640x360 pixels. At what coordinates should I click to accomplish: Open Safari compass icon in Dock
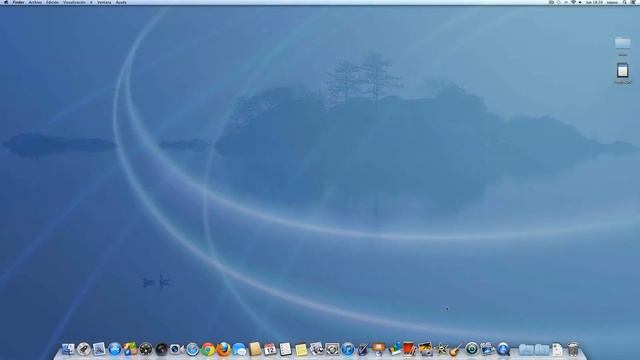(x=192, y=349)
